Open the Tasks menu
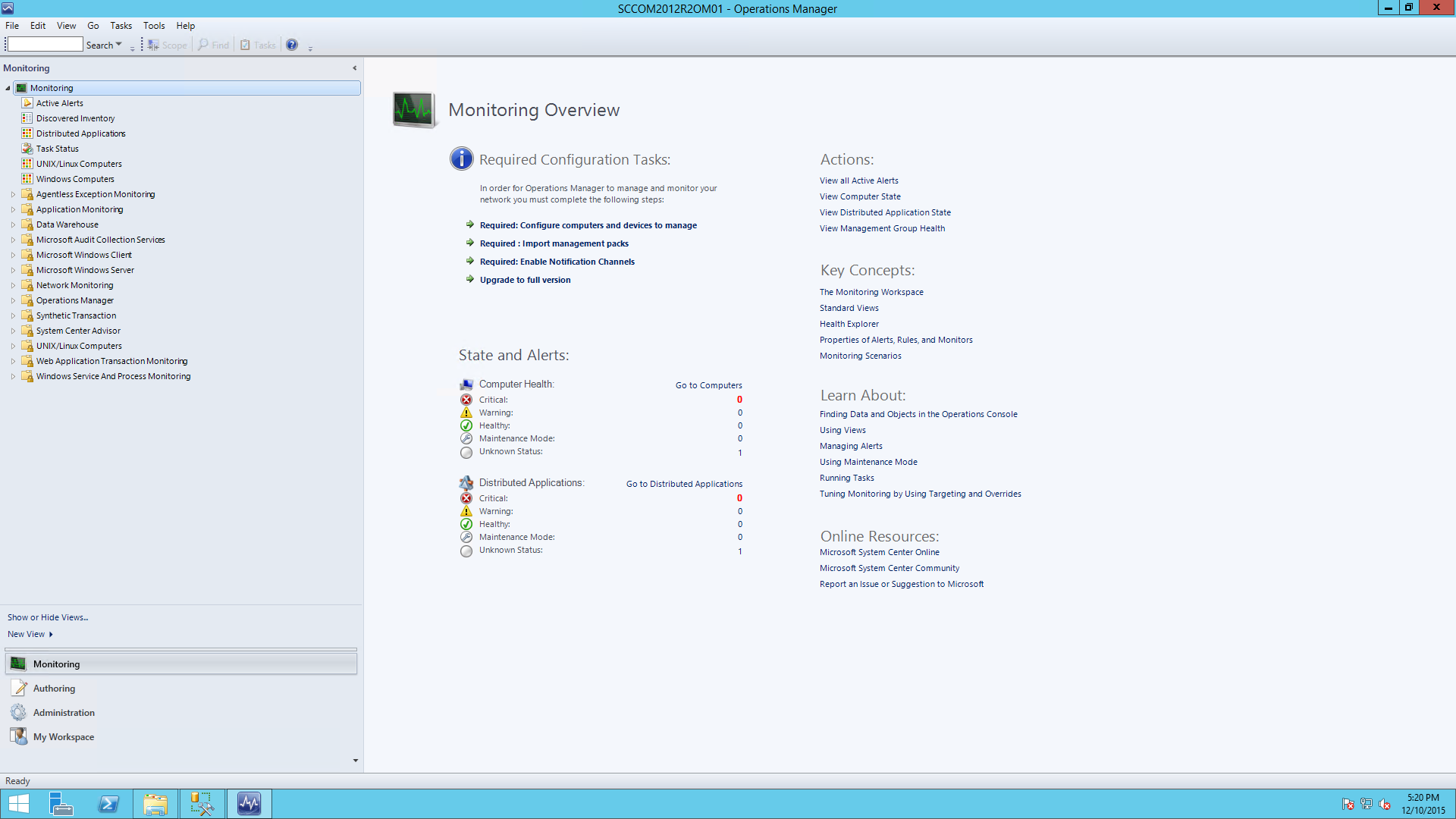Image resolution: width=1456 pixels, height=819 pixels. tap(121, 25)
